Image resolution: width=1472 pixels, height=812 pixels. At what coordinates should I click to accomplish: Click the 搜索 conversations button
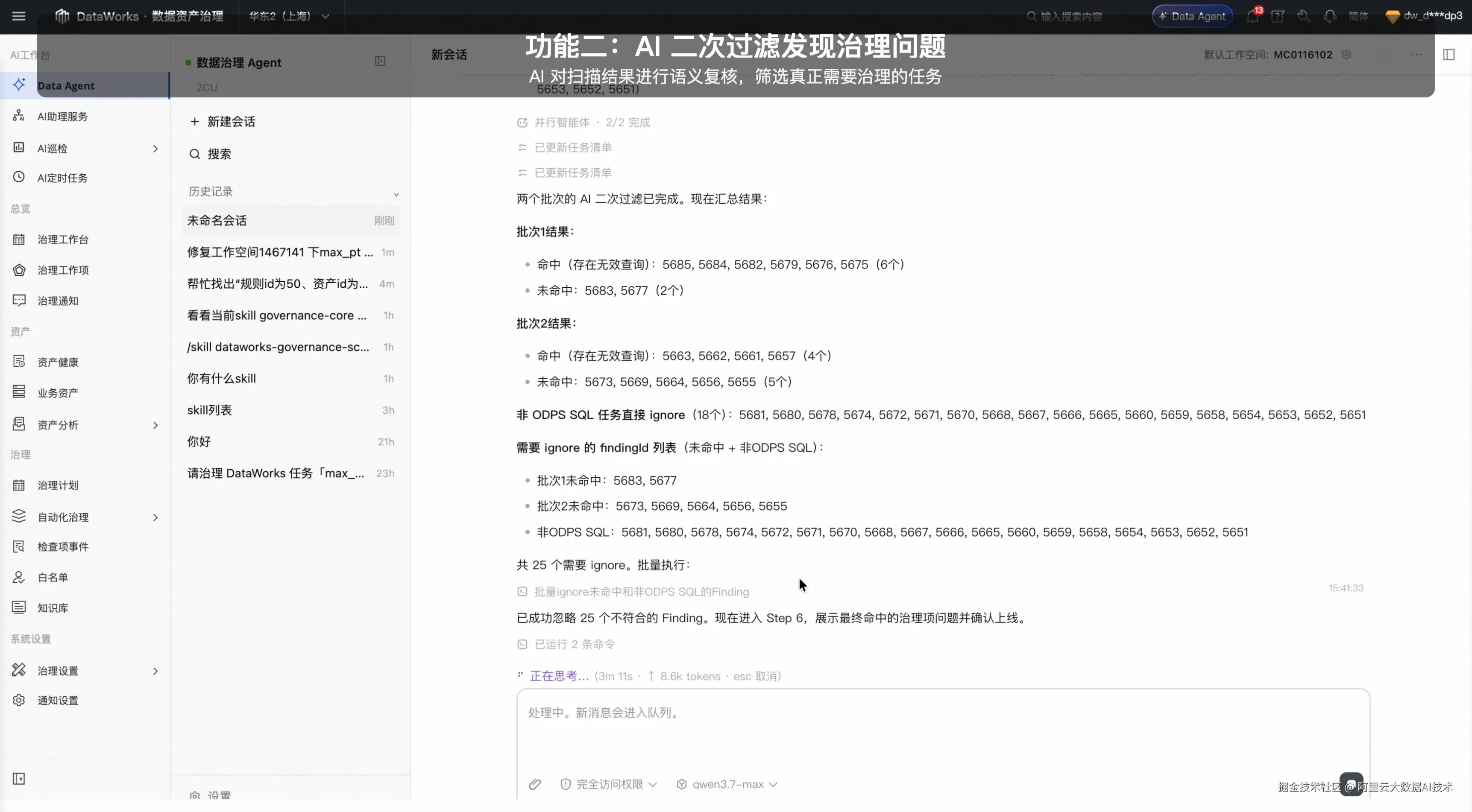pos(210,154)
